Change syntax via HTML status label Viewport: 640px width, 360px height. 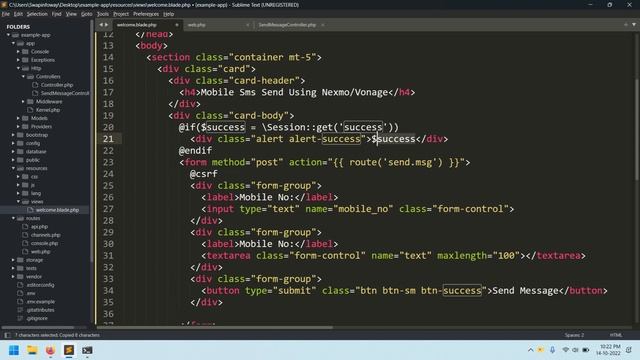pos(616,335)
